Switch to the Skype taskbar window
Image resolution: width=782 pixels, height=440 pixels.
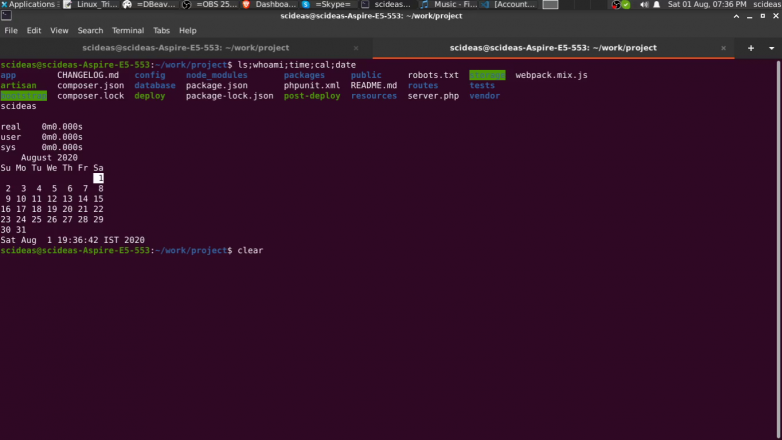click(328, 4)
